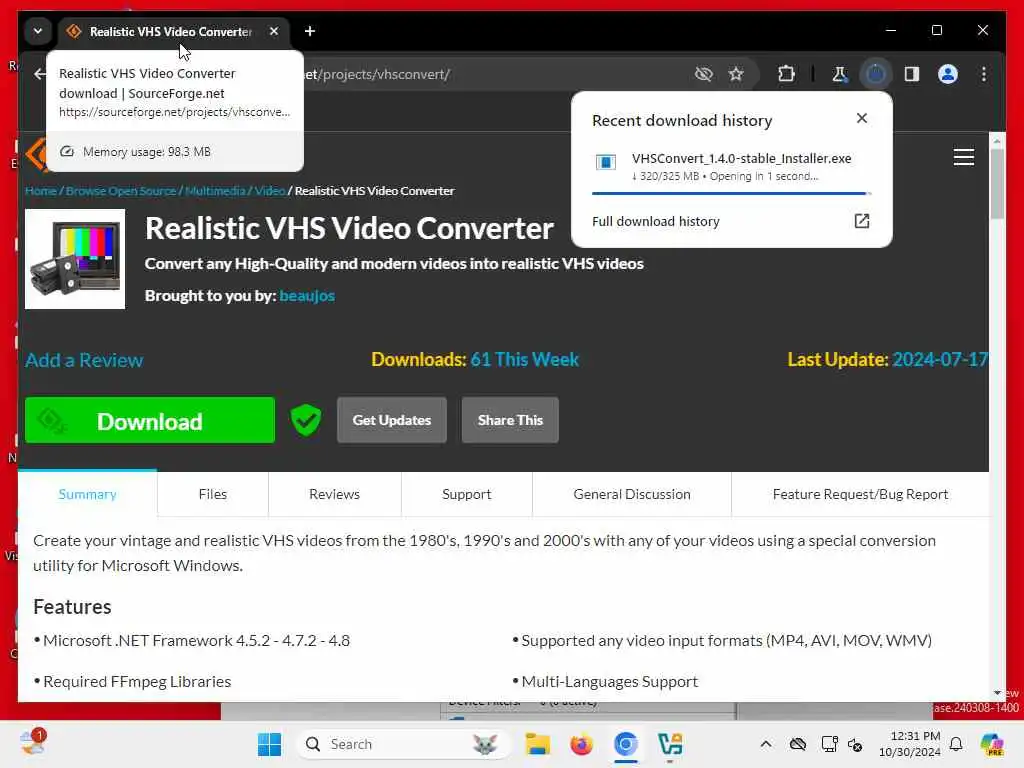Close the Realistic VHS Video Converter tab
This screenshot has width=1024, height=768.
click(x=274, y=31)
